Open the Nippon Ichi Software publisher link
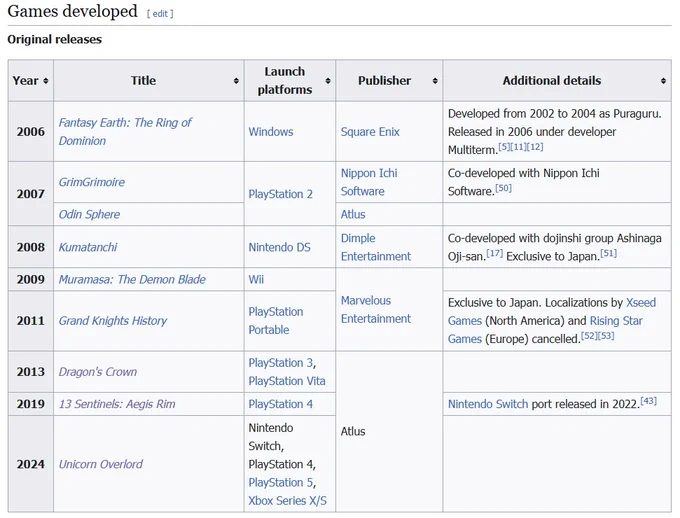 point(369,182)
